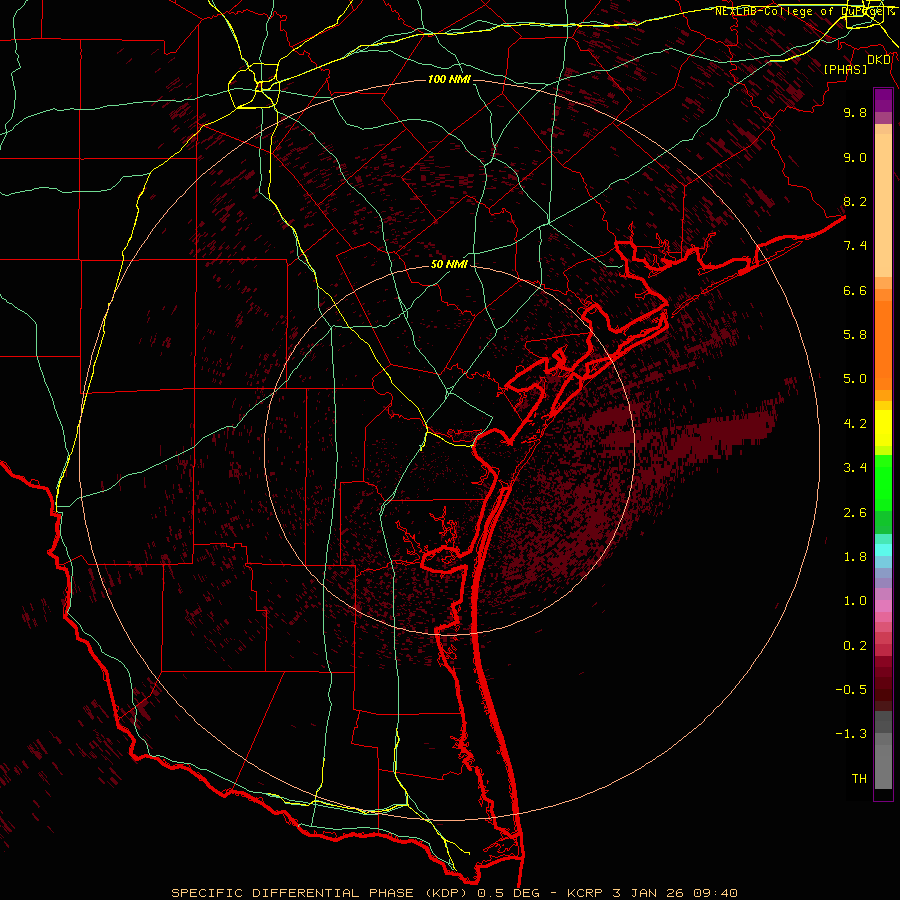Viewport: 900px width, 900px height.
Task: Pick the yellow band of the color scale
Action: point(883,428)
